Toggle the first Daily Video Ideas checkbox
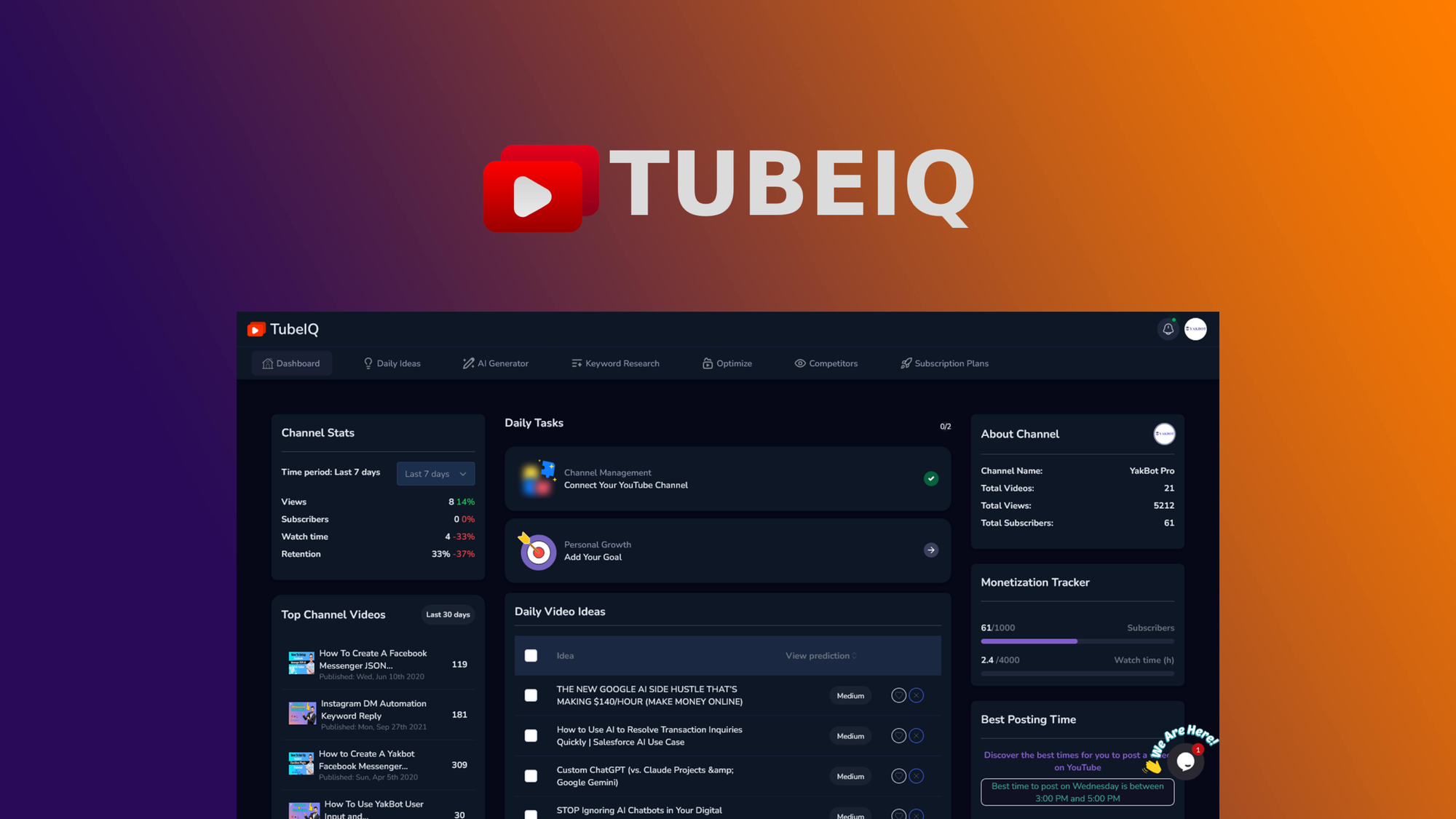Image resolution: width=1456 pixels, height=819 pixels. tap(530, 695)
